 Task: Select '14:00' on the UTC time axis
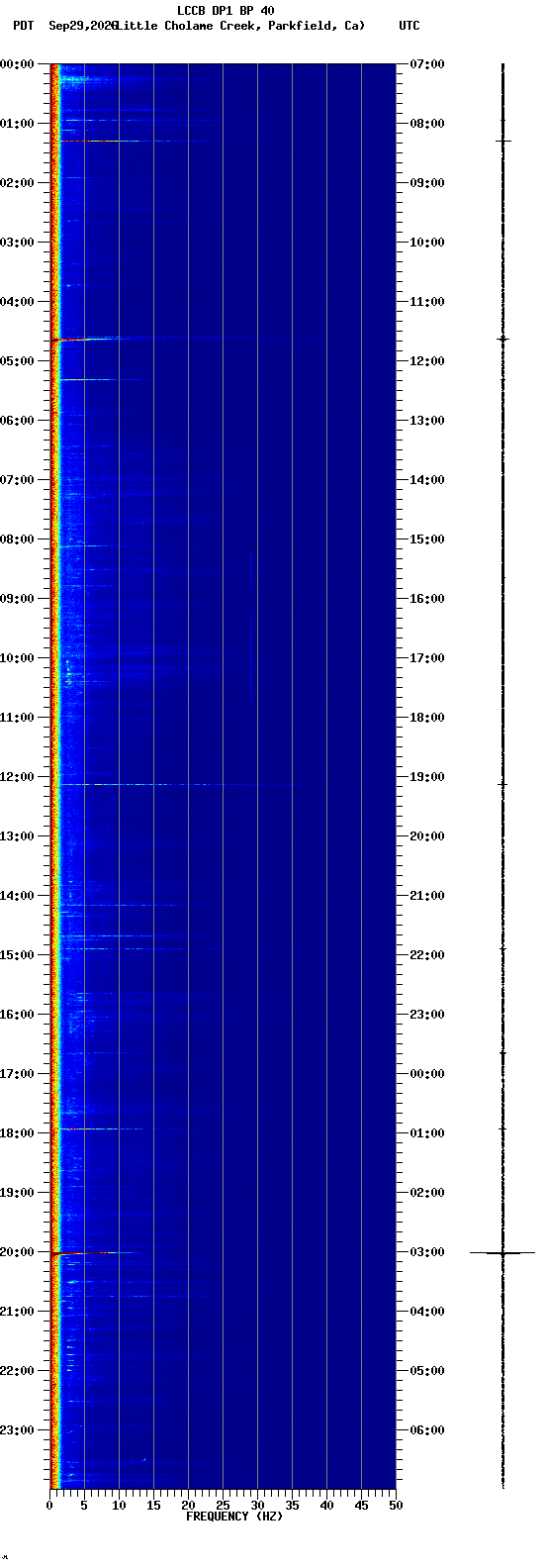click(x=427, y=480)
